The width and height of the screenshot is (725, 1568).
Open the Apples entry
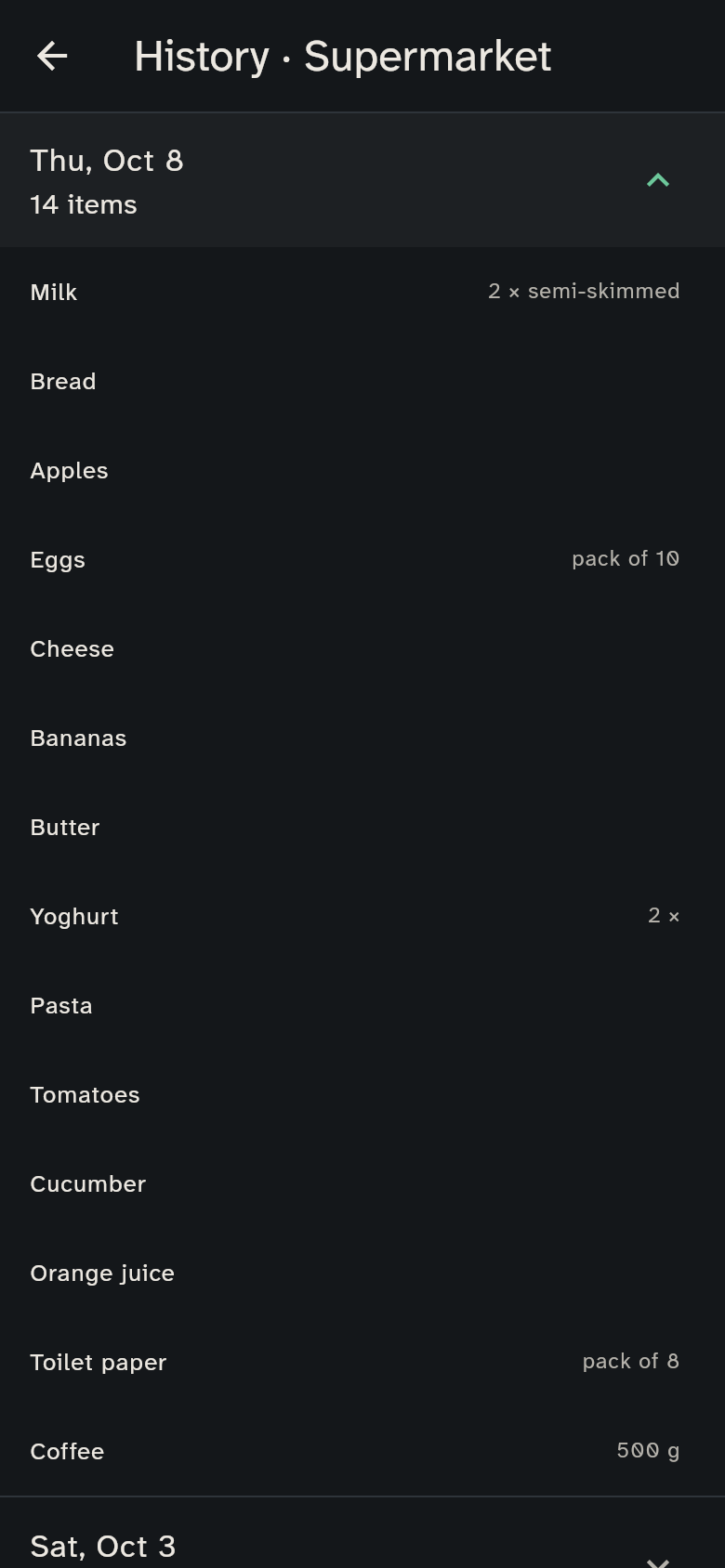click(x=362, y=470)
